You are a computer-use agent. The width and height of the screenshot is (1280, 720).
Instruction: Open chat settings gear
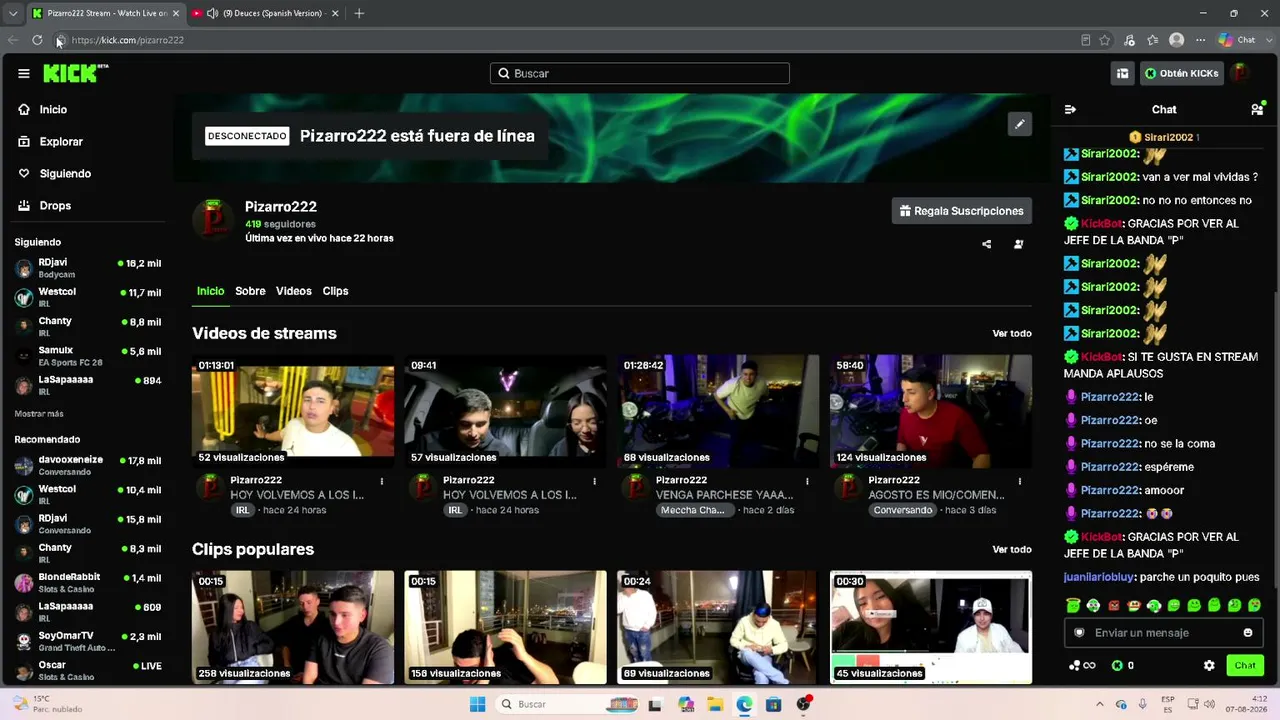point(1209,665)
